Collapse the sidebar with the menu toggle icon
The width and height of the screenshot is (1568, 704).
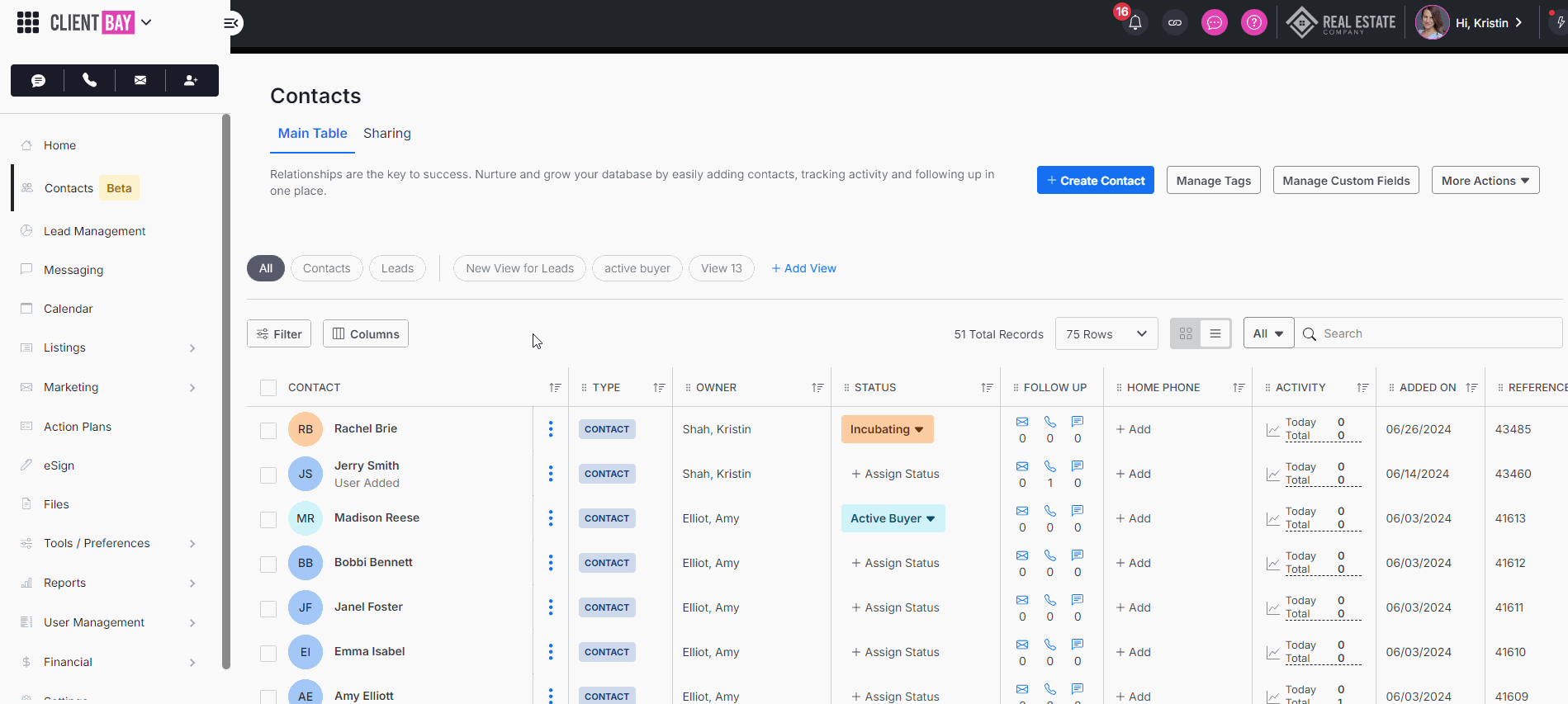click(231, 23)
